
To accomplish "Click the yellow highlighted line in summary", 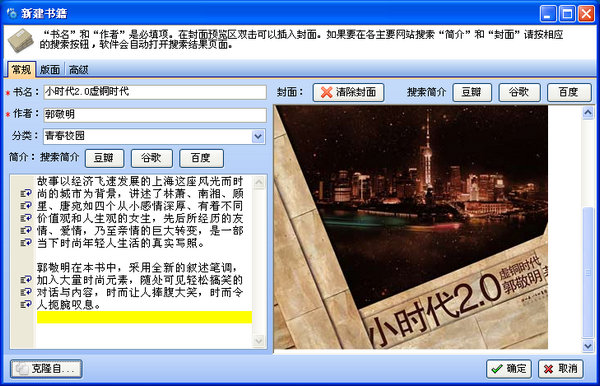I will pos(144,317).
